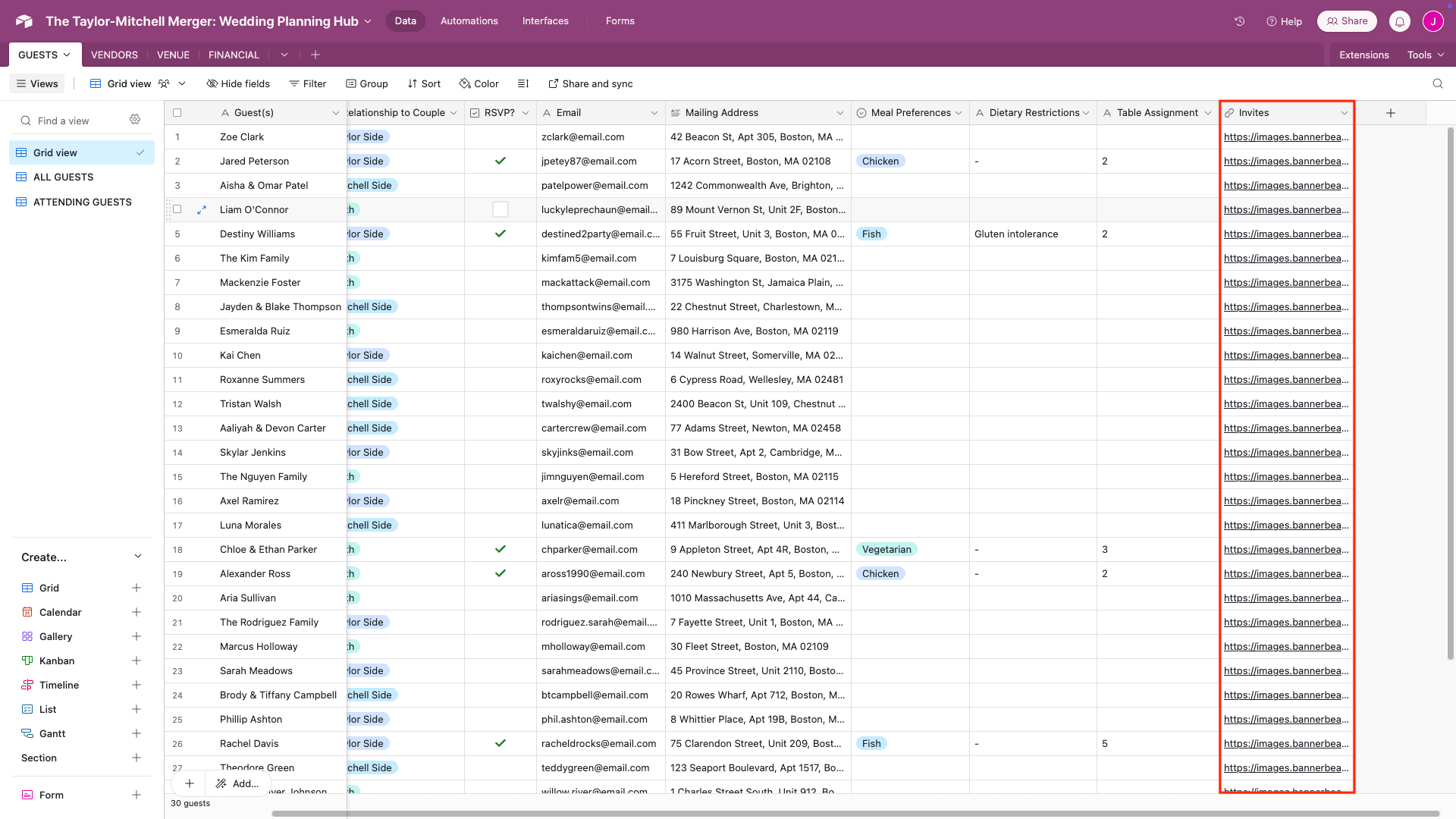This screenshot has height=819, width=1456.
Task: Open the Invites field menu
Action: [x=1342, y=112]
